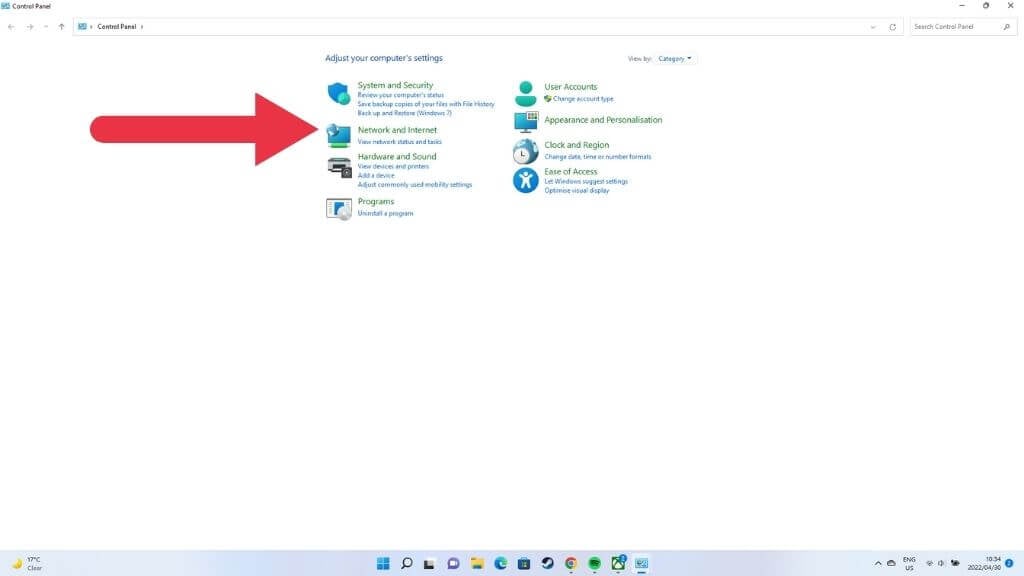Screen dimensions: 1024x576
Task: Open the Windows Start menu
Action: tap(383, 563)
